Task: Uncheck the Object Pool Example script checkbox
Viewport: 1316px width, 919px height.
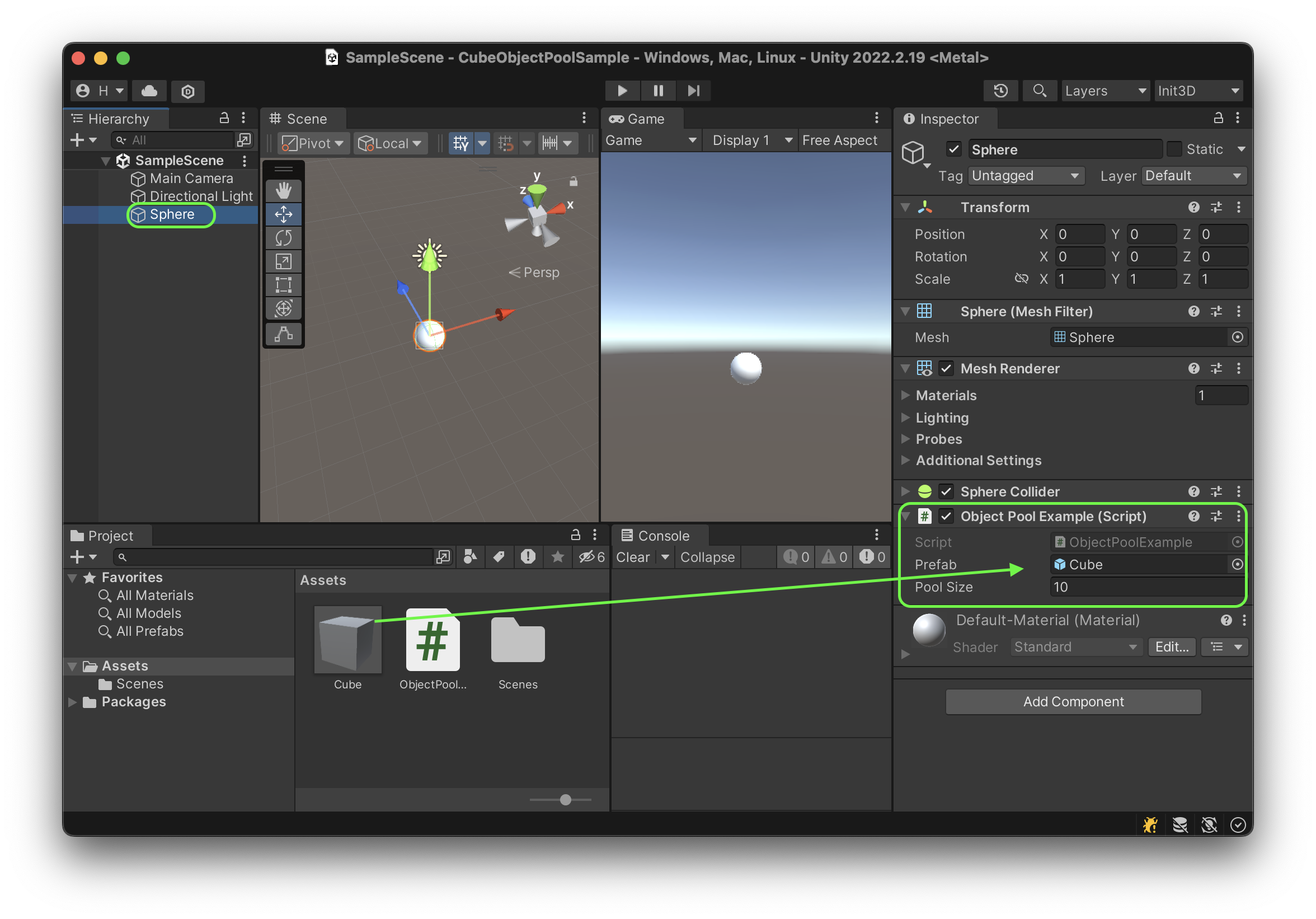Action: [947, 516]
